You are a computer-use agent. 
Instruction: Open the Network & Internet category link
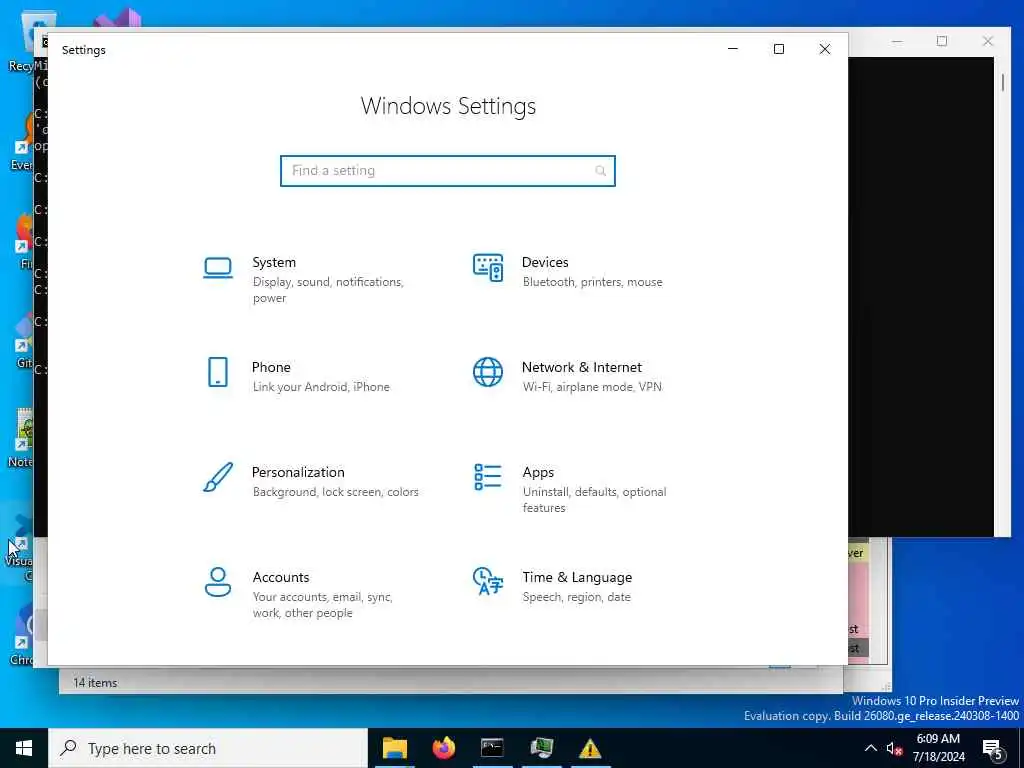pos(581,368)
